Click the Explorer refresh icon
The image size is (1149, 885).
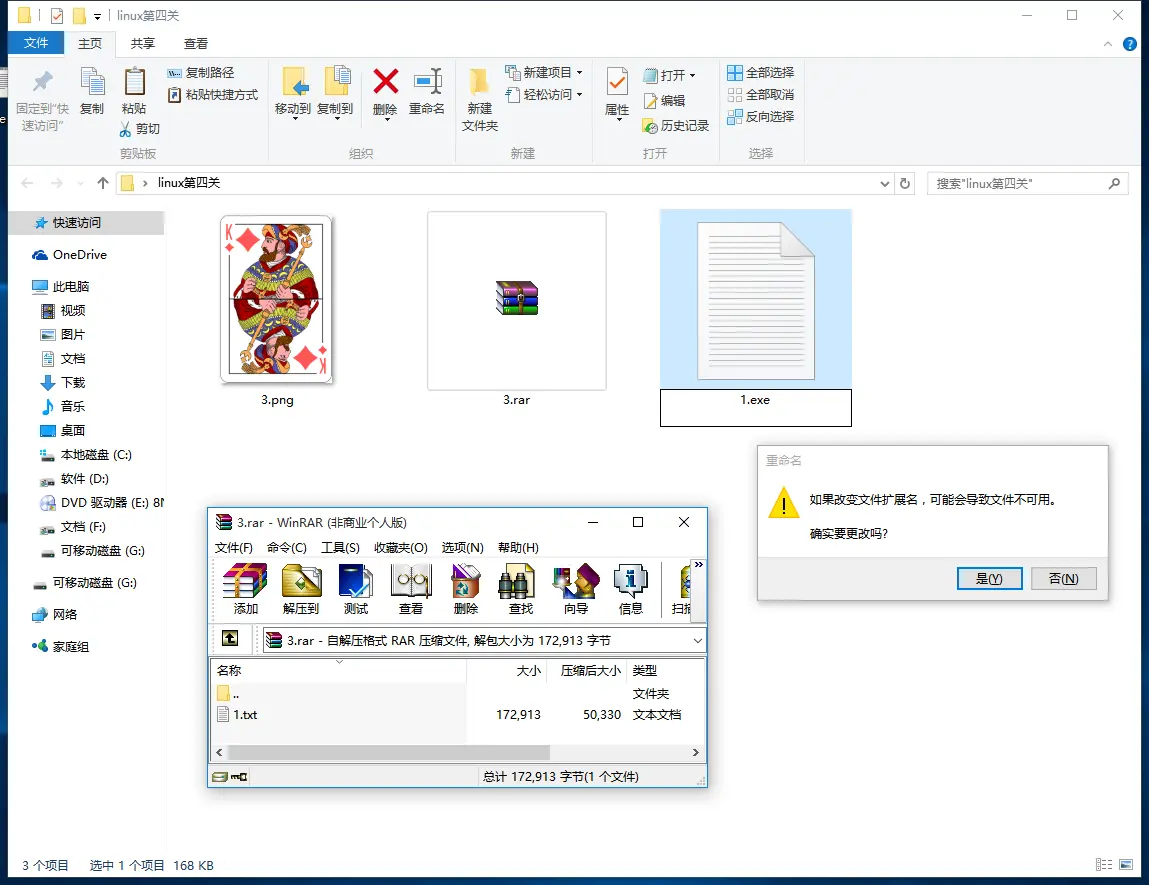(x=905, y=183)
